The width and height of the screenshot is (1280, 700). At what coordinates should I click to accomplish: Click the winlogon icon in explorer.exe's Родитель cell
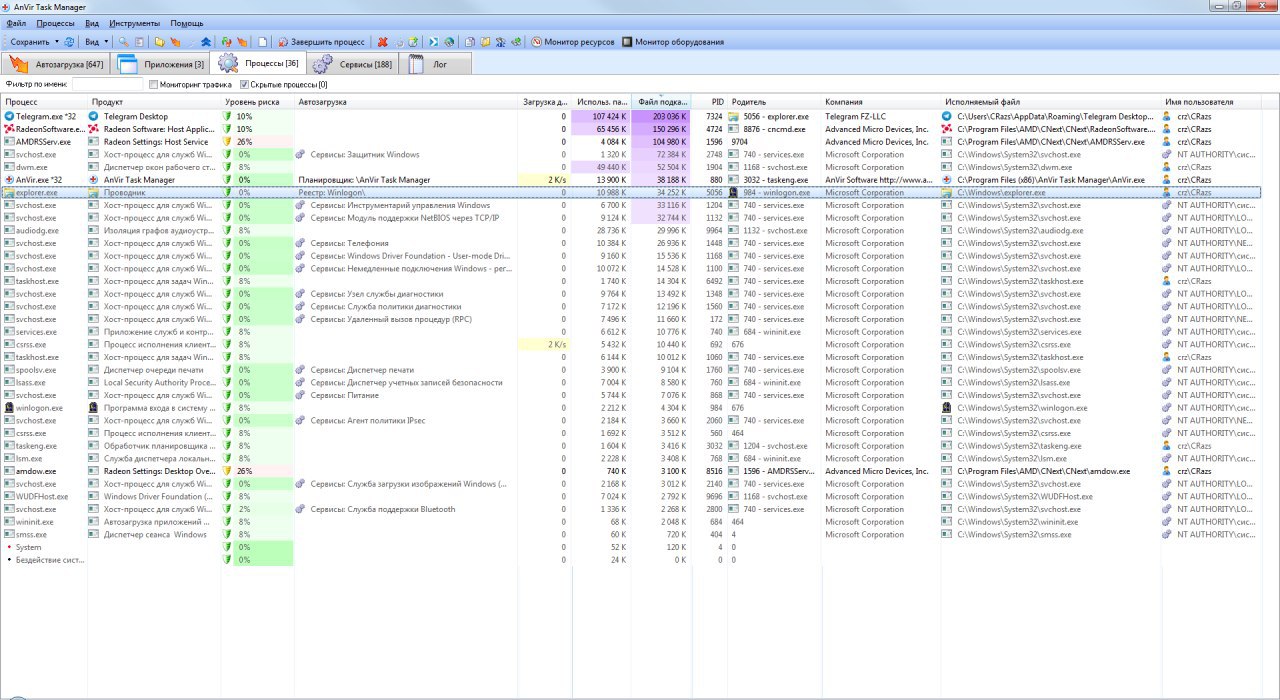pyautogui.click(x=733, y=192)
